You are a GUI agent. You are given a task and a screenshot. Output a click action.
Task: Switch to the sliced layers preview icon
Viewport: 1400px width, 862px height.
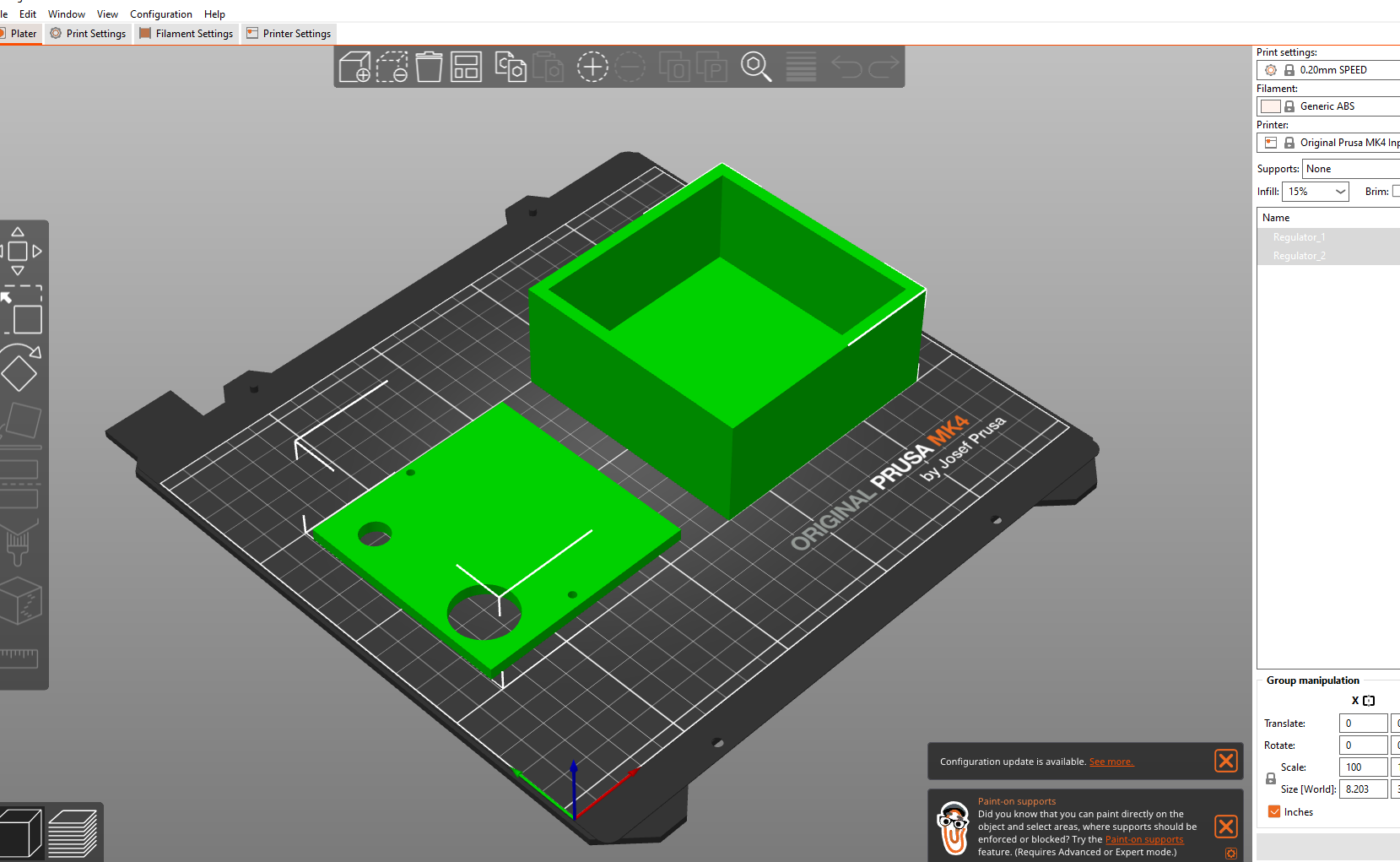click(x=73, y=832)
